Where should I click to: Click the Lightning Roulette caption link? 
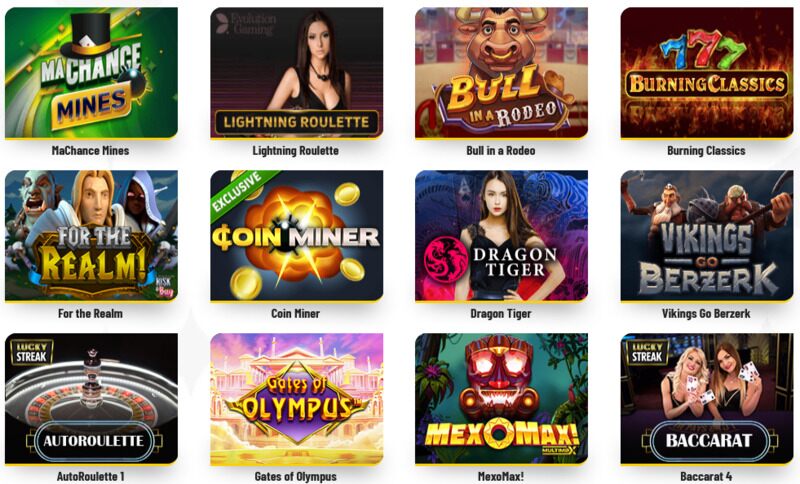click(x=296, y=150)
